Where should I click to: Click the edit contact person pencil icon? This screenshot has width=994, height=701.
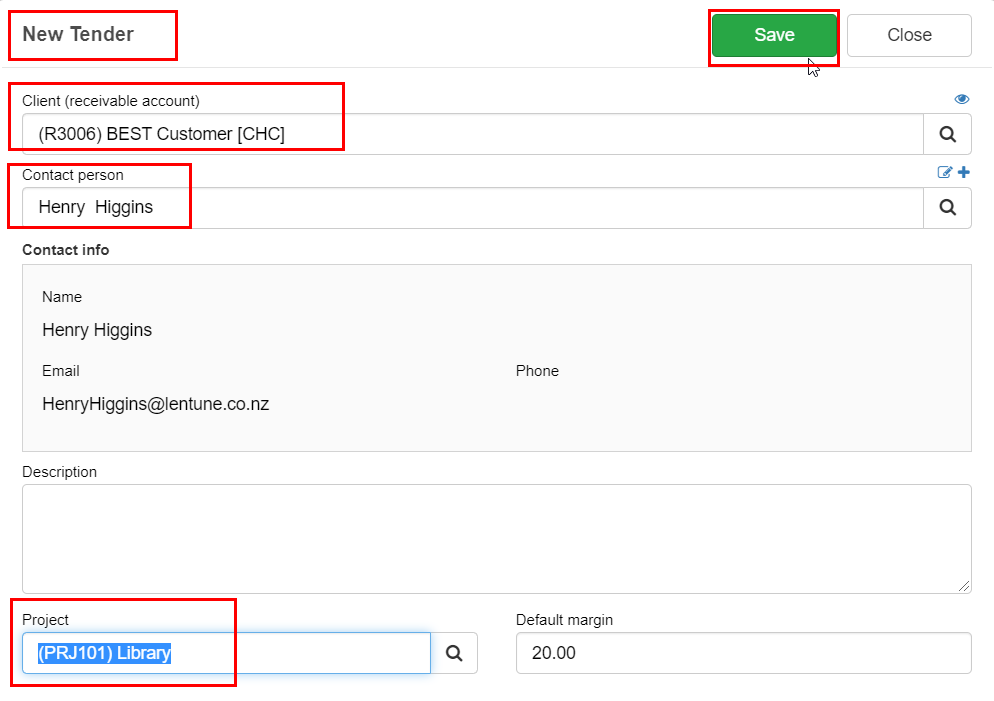[945, 172]
